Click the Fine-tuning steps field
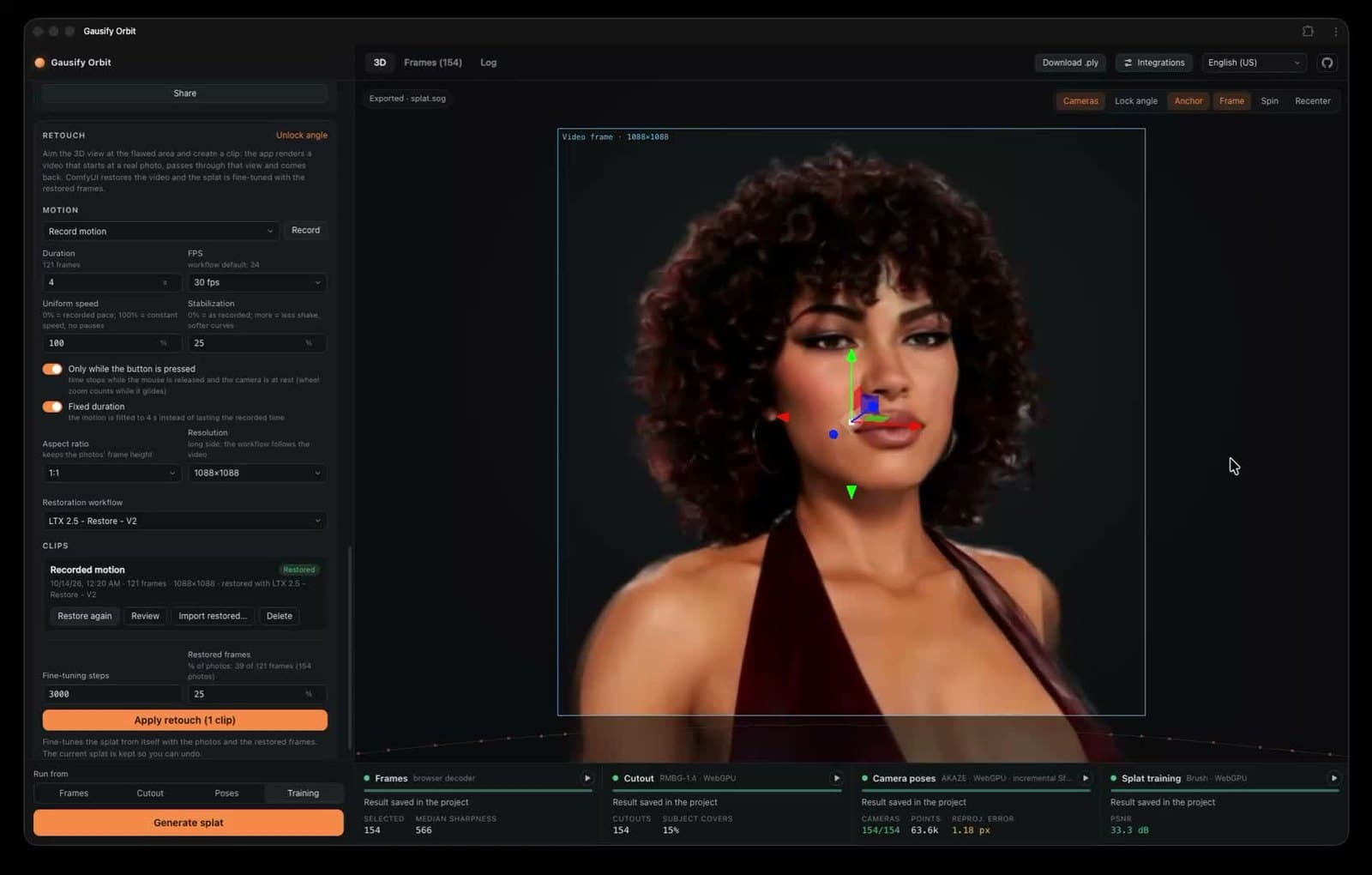The width and height of the screenshot is (1372, 875). (x=111, y=694)
